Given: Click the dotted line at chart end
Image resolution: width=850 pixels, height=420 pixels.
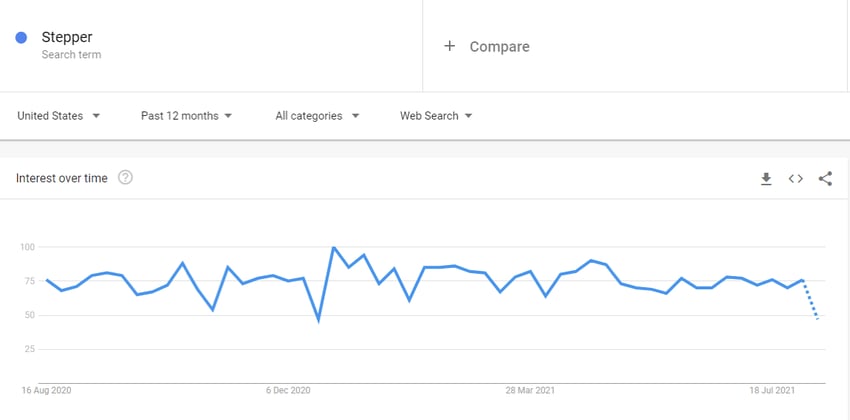Looking at the screenshot, I should (810, 300).
